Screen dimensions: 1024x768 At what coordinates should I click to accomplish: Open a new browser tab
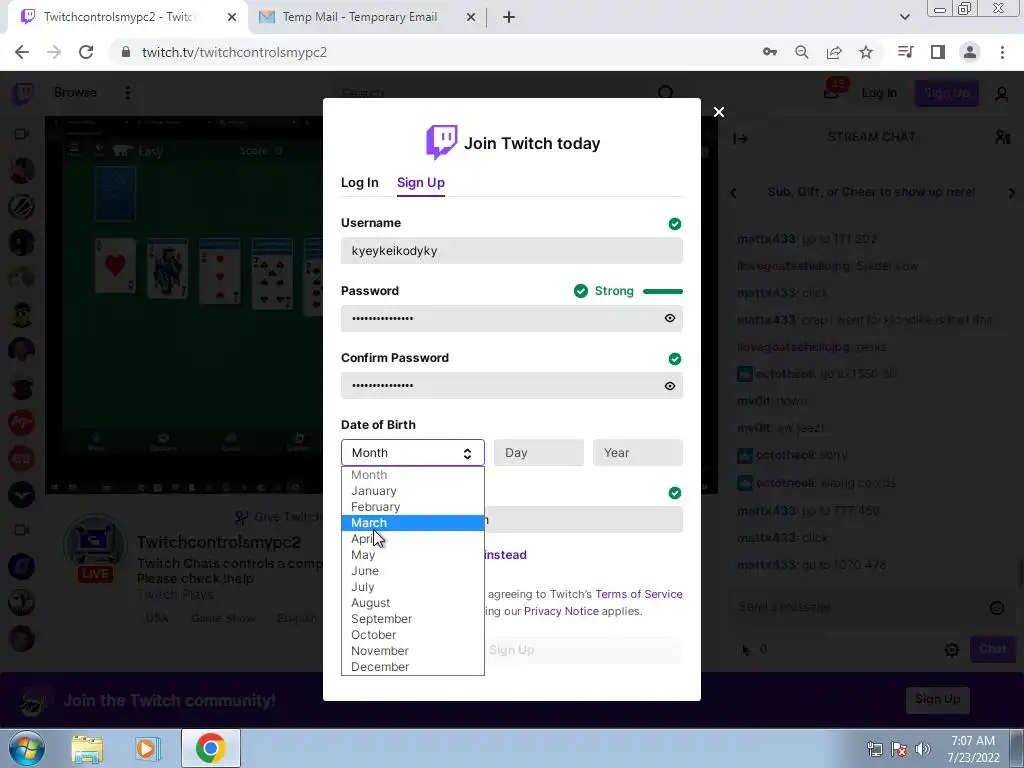[509, 17]
